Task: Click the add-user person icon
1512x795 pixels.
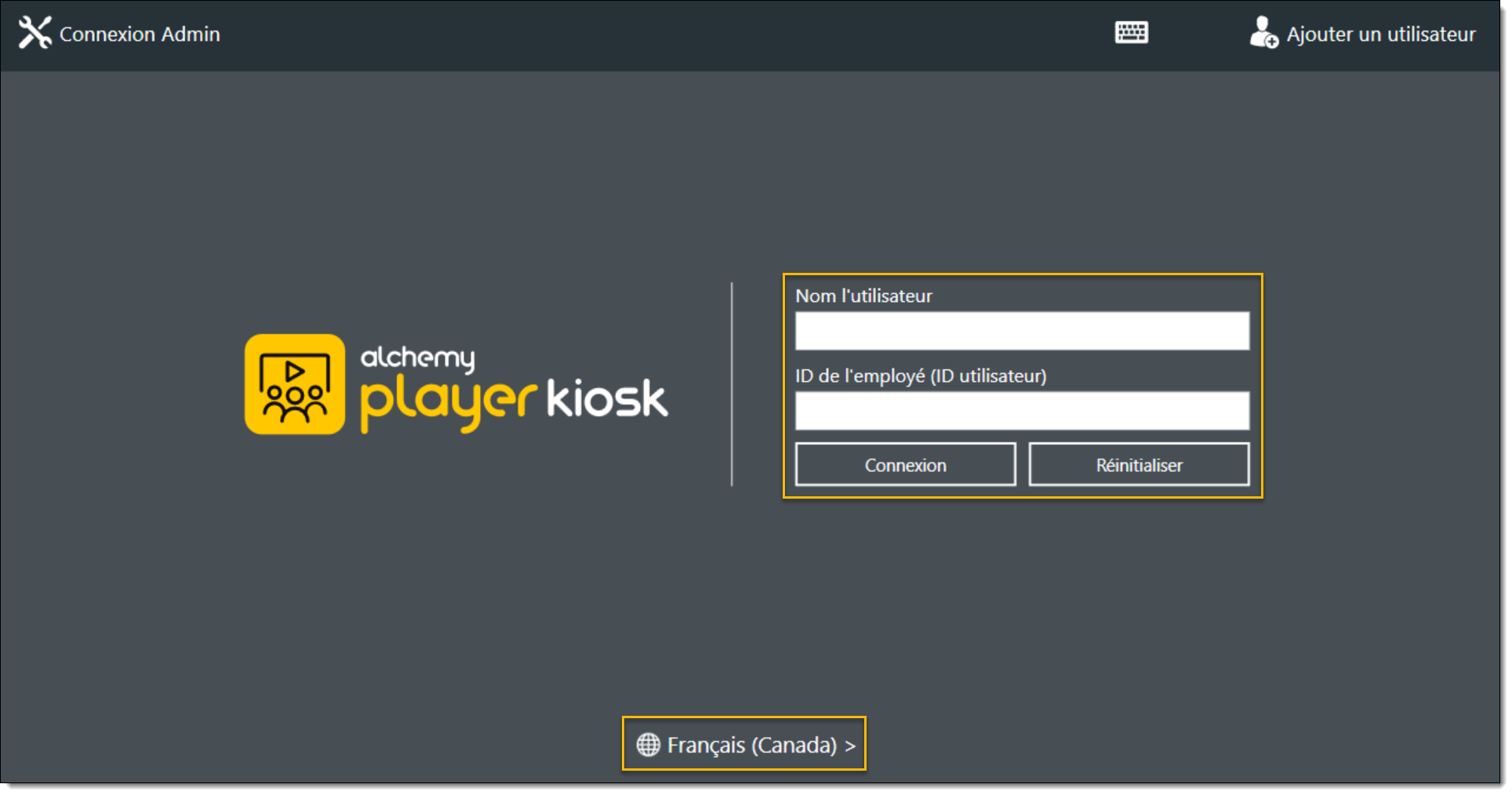Action: (x=1263, y=33)
